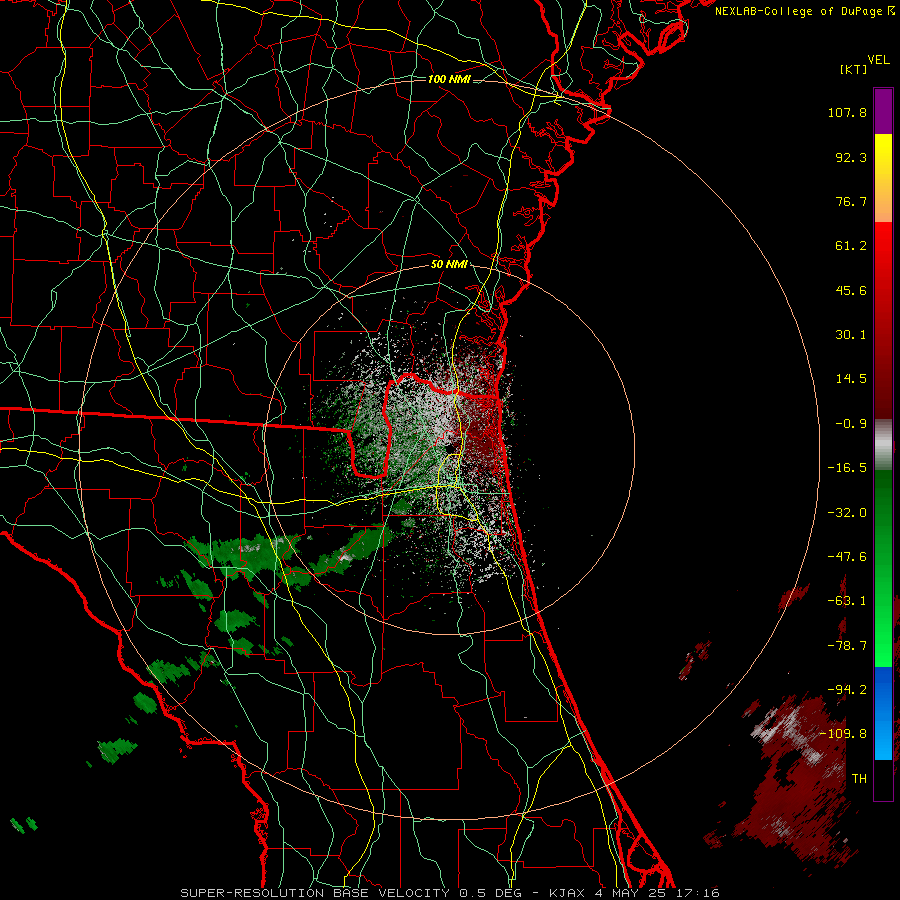Viewport: 900px width, 900px height.
Task: Click the -94.2 velocity scale value
Action: click(847, 689)
